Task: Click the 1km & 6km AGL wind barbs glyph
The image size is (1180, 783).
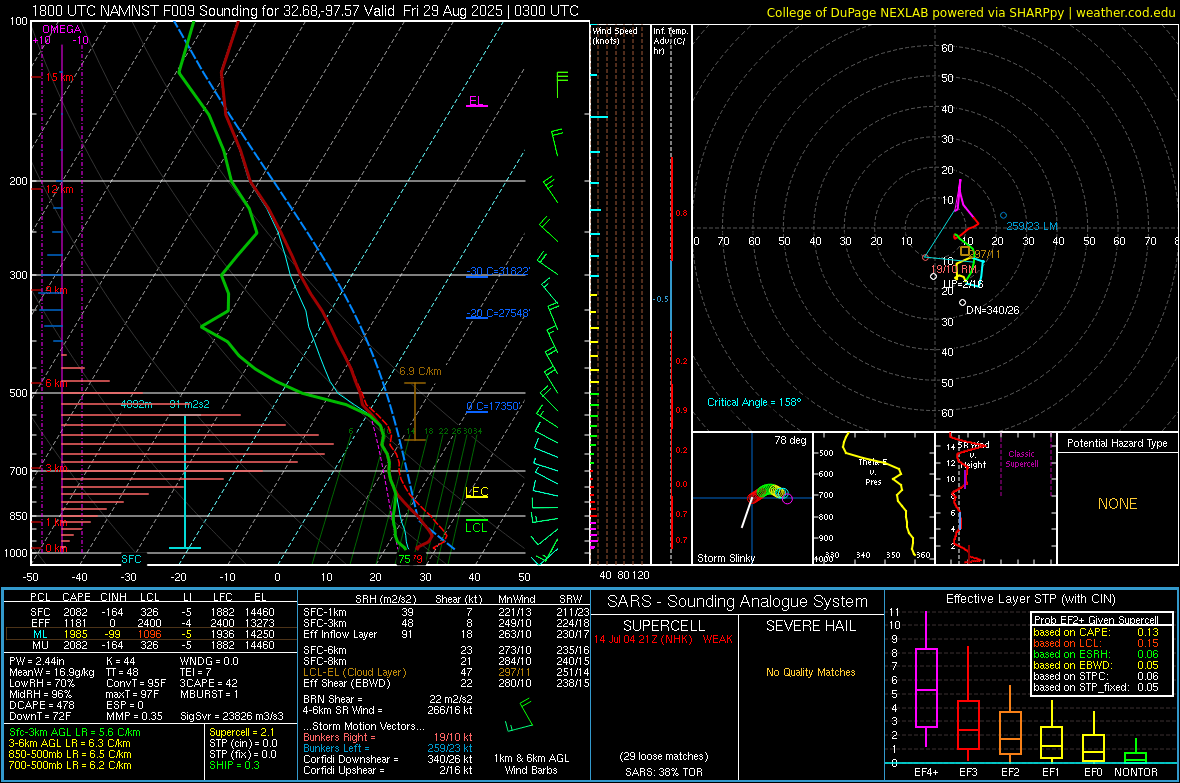Action: (x=519, y=715)
